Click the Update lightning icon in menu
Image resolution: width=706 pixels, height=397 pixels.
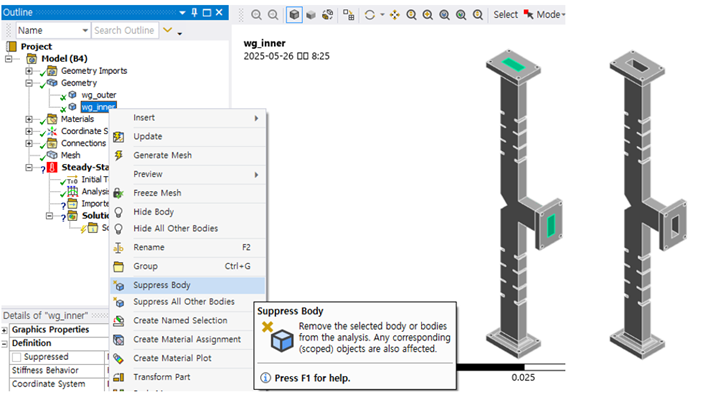click(118, 136)
